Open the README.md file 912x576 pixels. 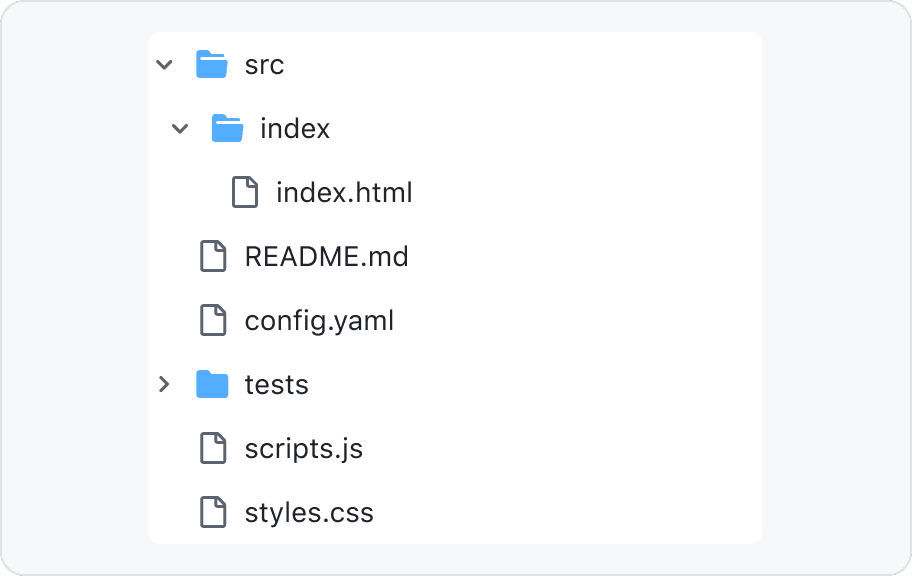326,256
